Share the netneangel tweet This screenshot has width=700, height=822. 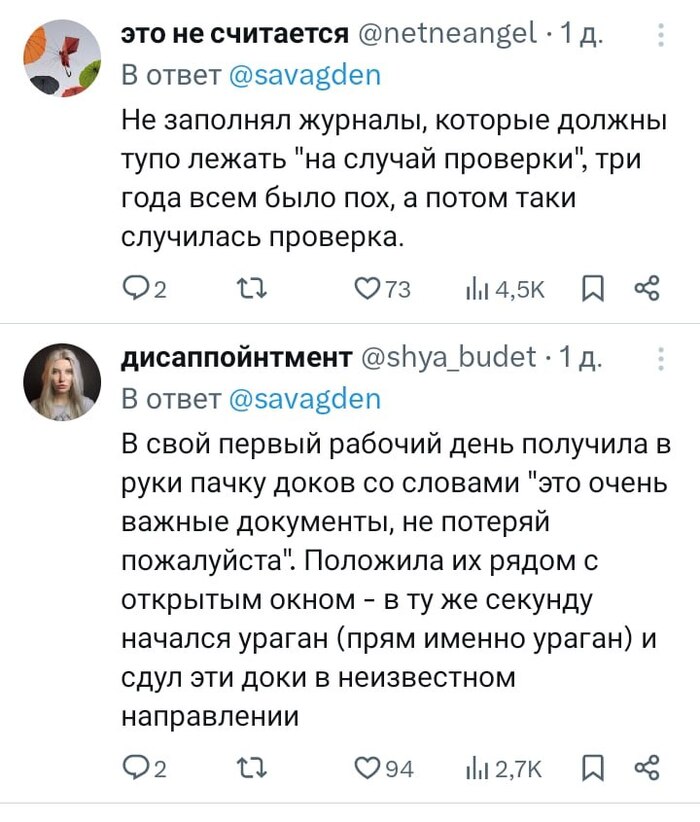click(x=648, y=290)
